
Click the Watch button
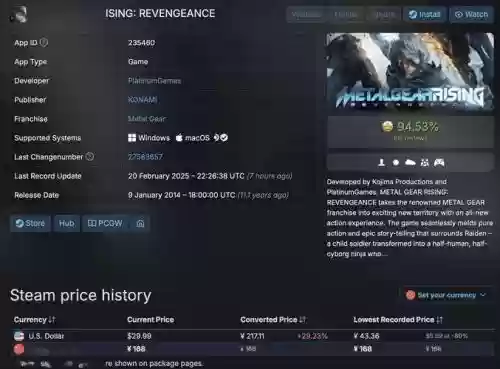pos(471,15)
